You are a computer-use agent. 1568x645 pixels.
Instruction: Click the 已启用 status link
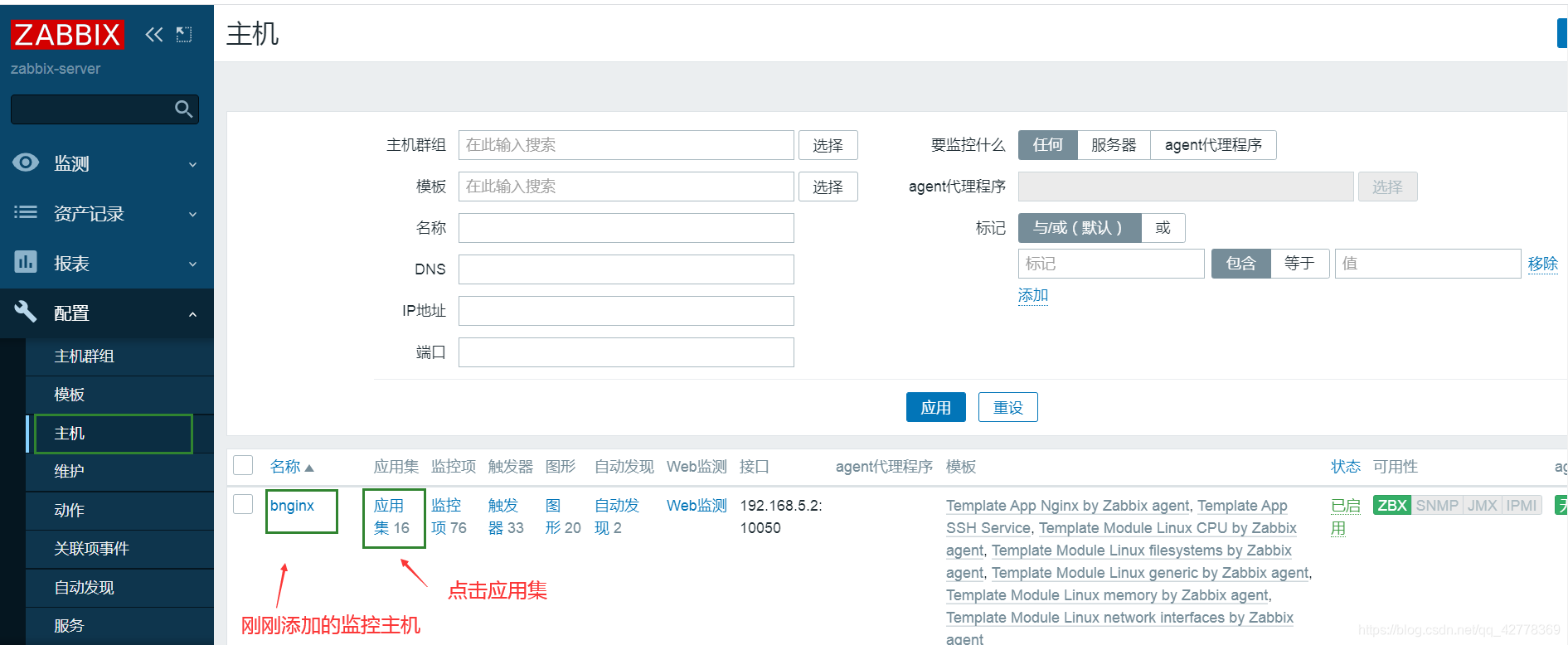click(1345, 516)
